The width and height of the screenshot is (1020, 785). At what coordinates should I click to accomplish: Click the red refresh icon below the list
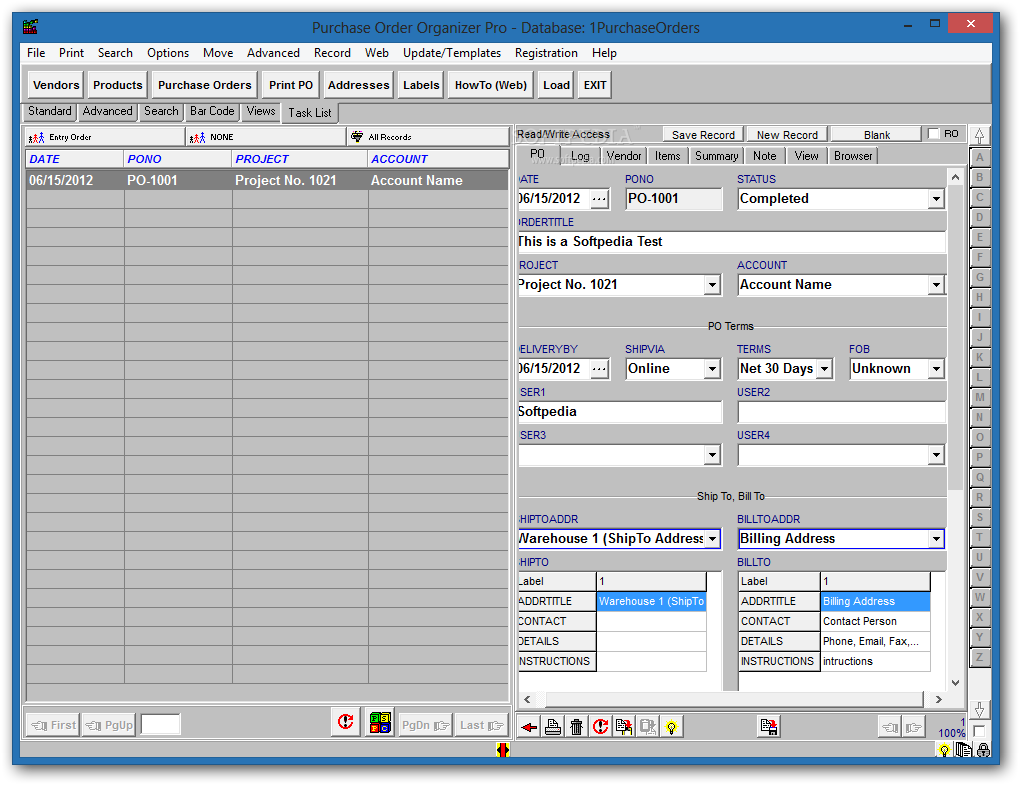(x=345, y=723)
